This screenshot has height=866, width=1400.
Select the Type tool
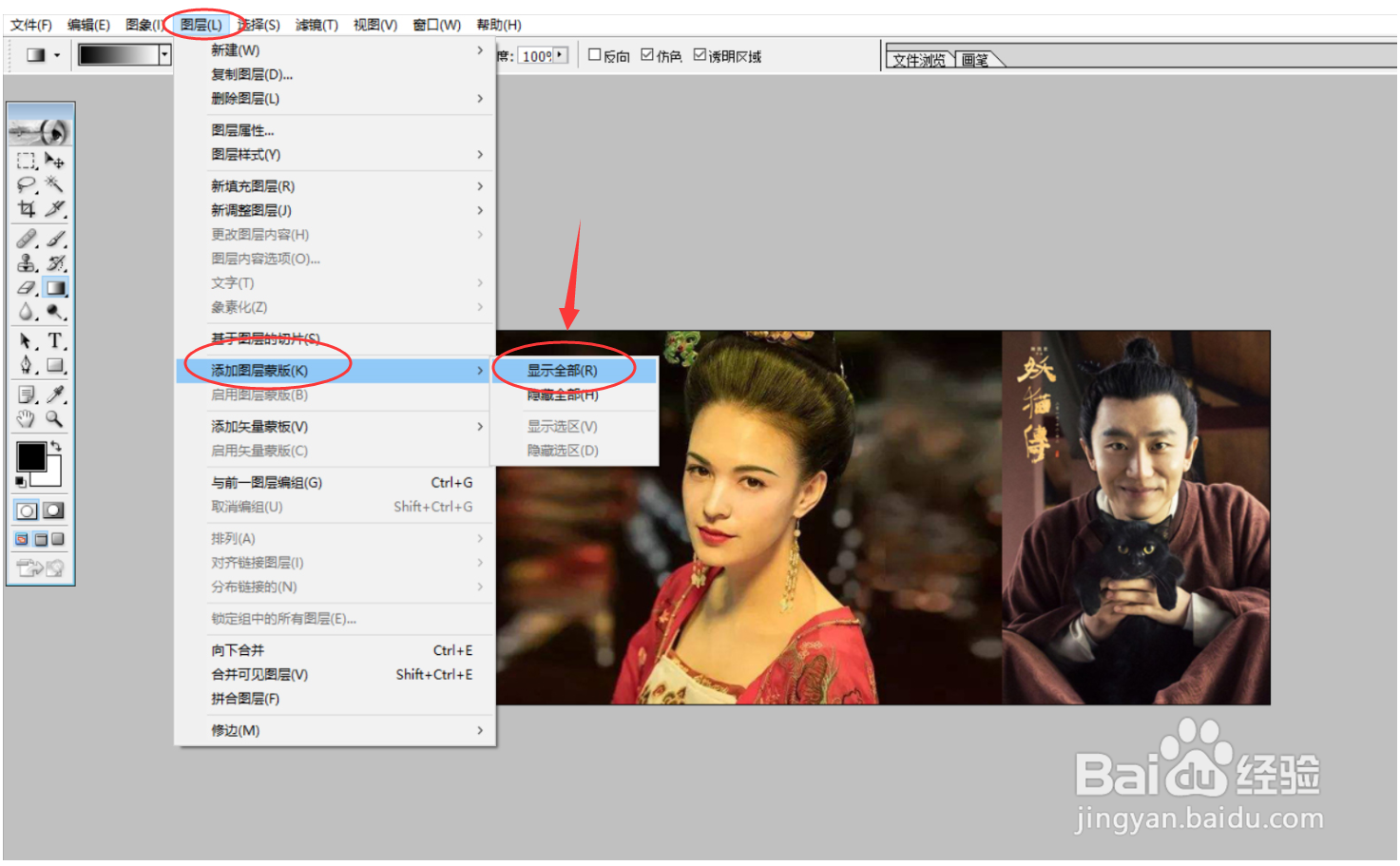click(55, 340)
